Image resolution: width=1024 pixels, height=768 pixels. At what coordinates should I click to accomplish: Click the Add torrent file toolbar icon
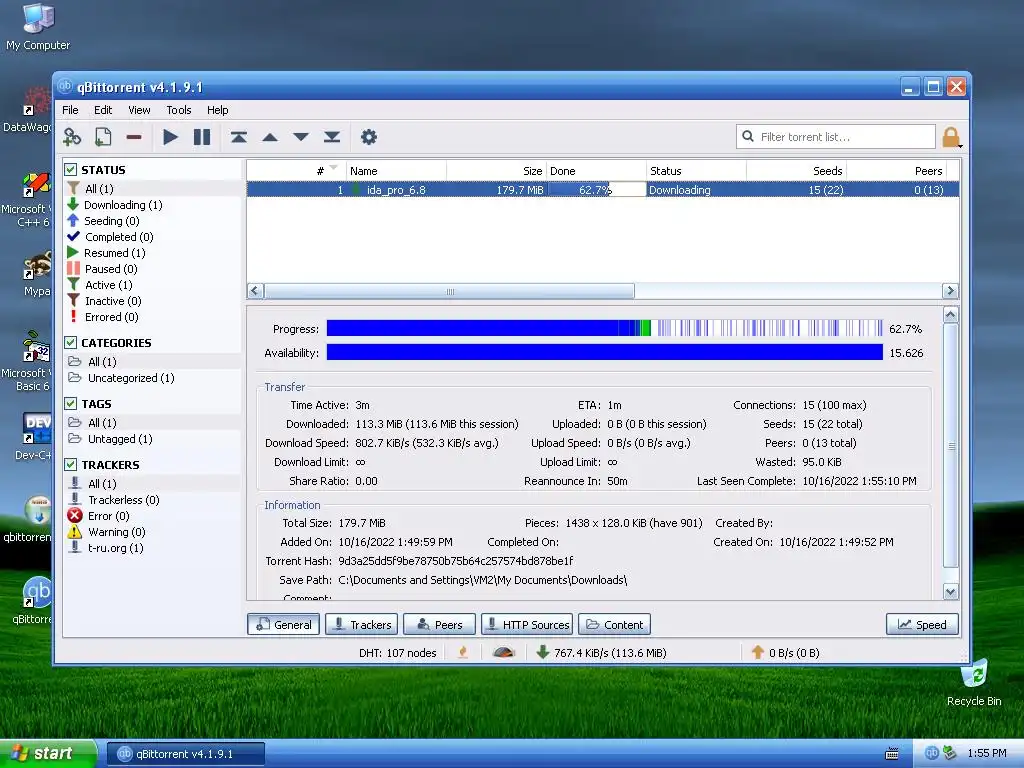(x=103, y=137)
